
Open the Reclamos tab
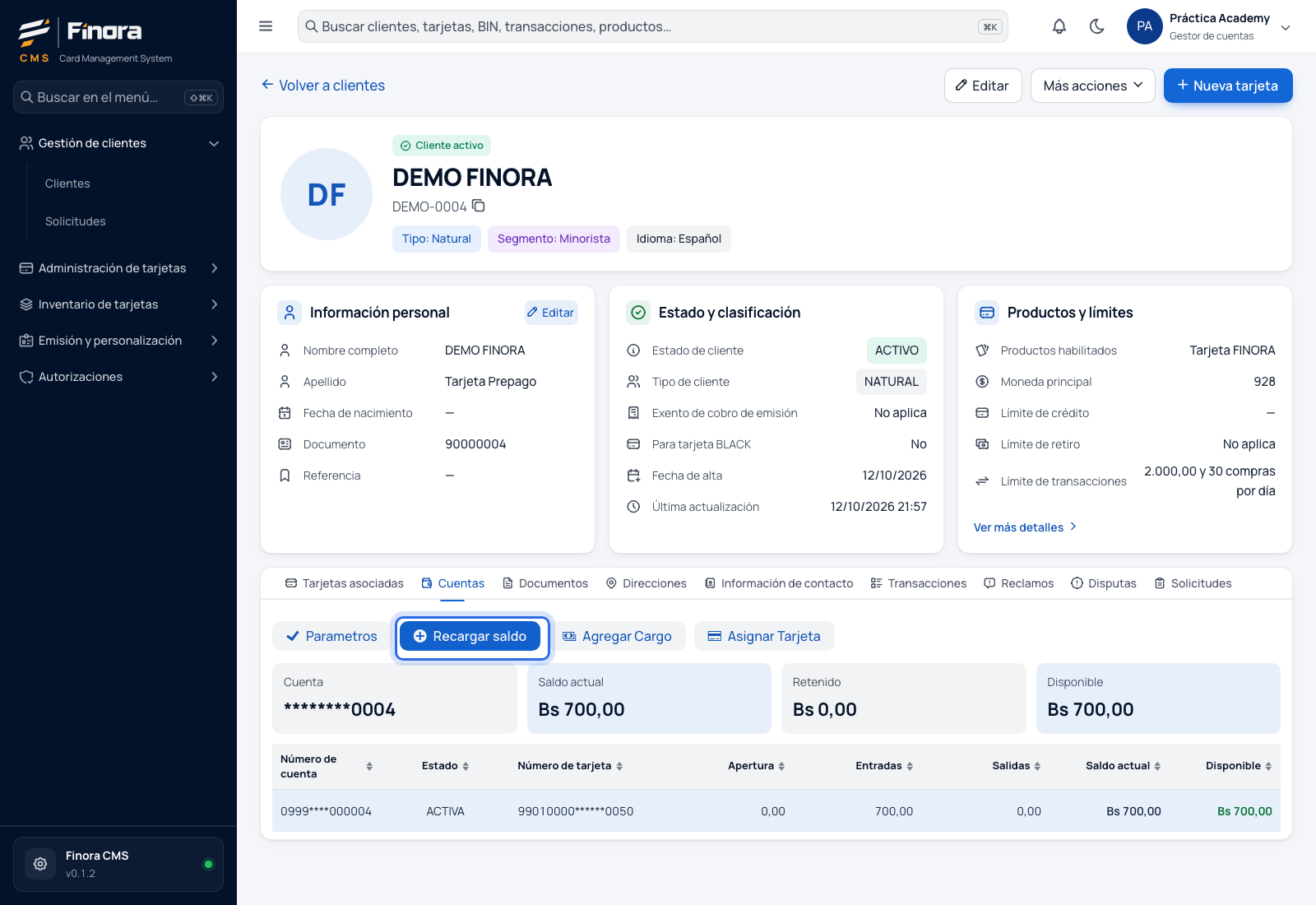click(1019, 583)
